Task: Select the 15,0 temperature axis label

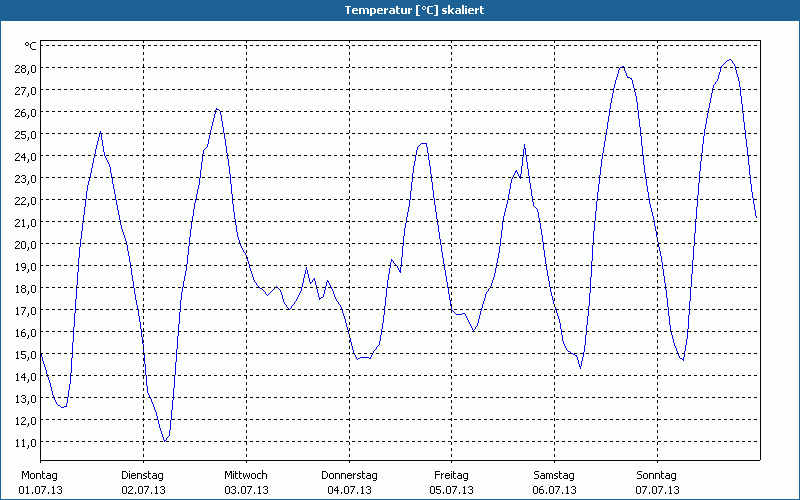Action: 26,355
